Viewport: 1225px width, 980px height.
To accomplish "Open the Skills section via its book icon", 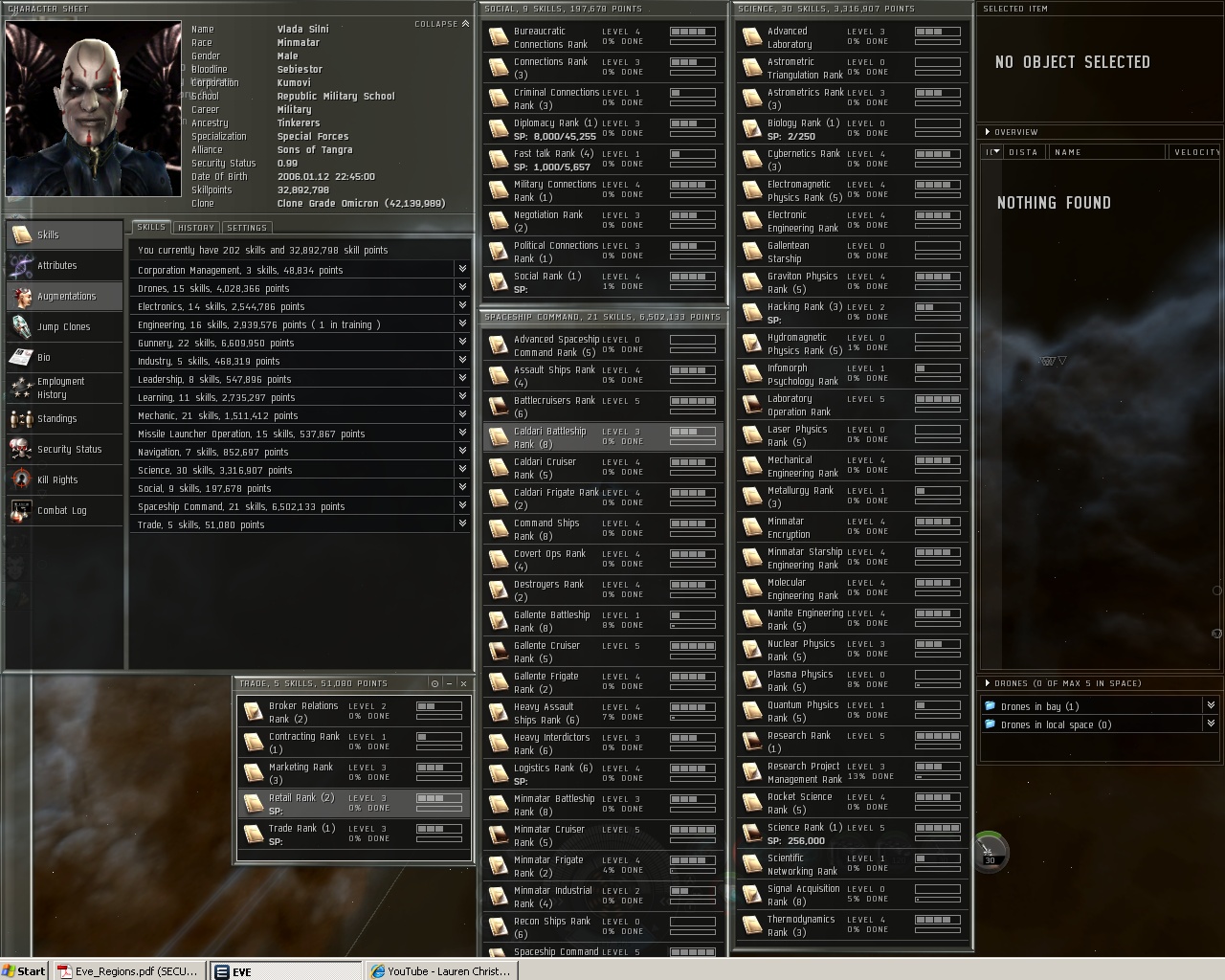I will (21, 235).
